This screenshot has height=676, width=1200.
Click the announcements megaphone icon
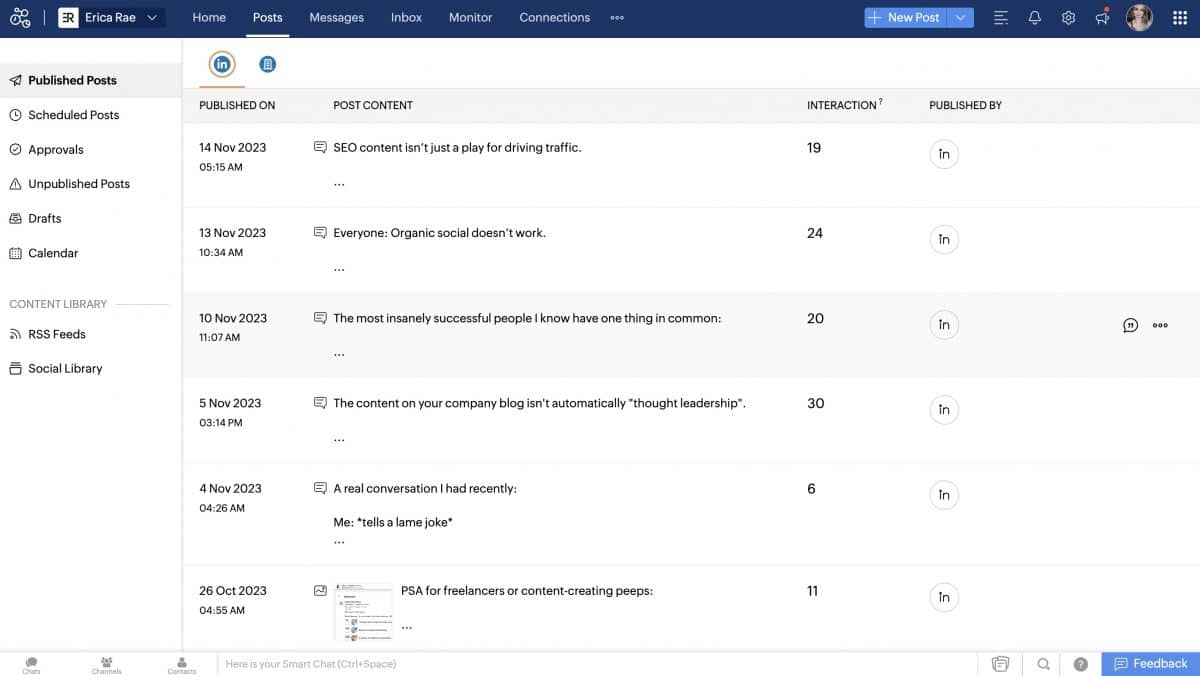[x=1102, y=18]
